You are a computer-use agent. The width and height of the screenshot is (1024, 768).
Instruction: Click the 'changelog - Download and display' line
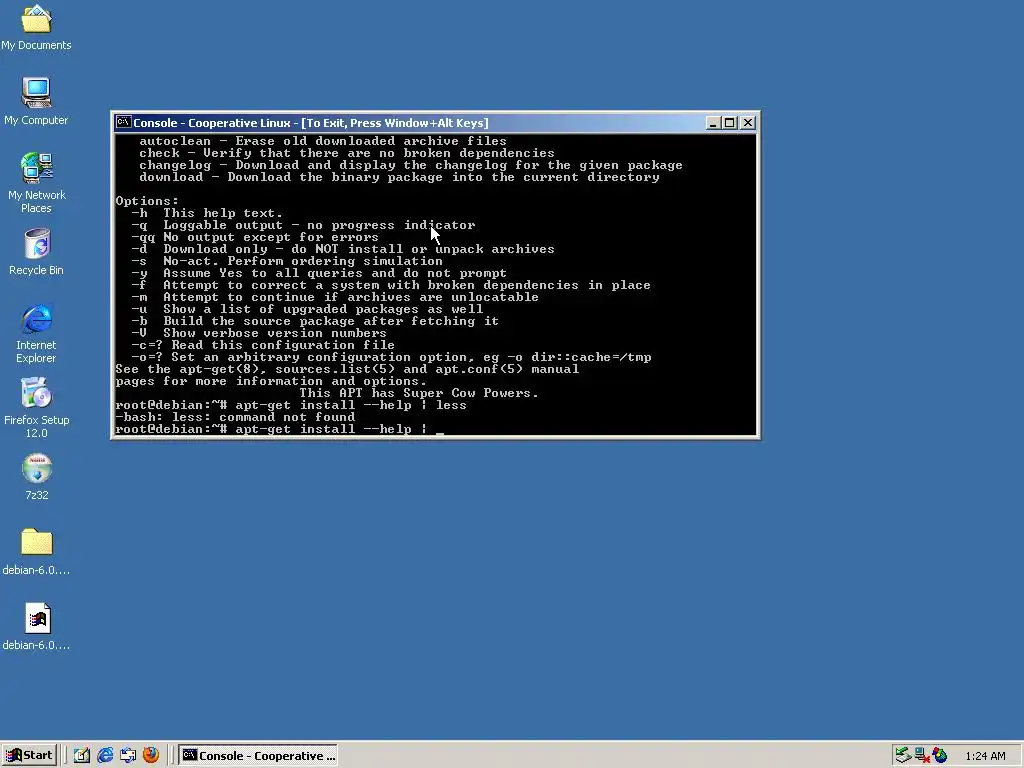(x=411, y=165)
